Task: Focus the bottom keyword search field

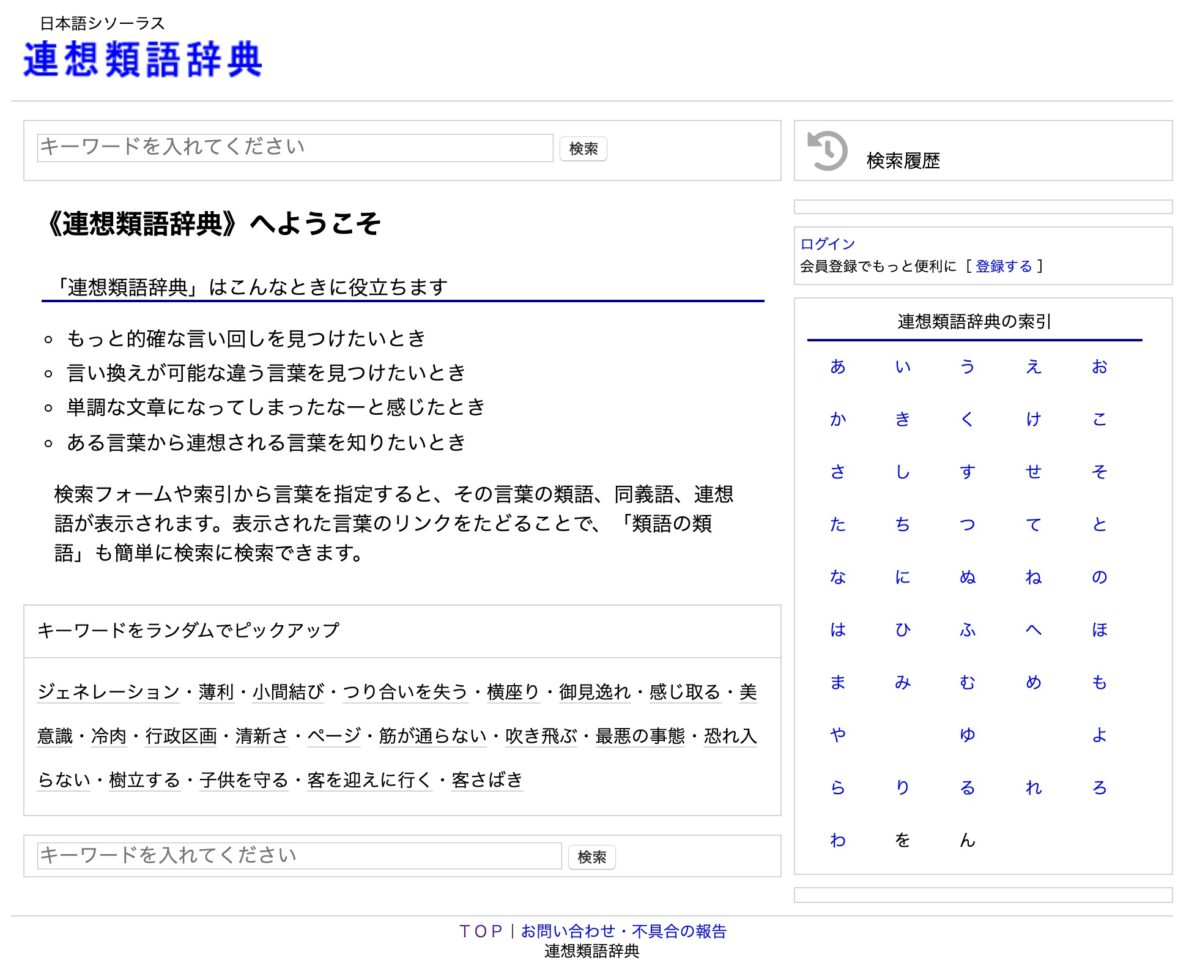Action: click(299, 856)
